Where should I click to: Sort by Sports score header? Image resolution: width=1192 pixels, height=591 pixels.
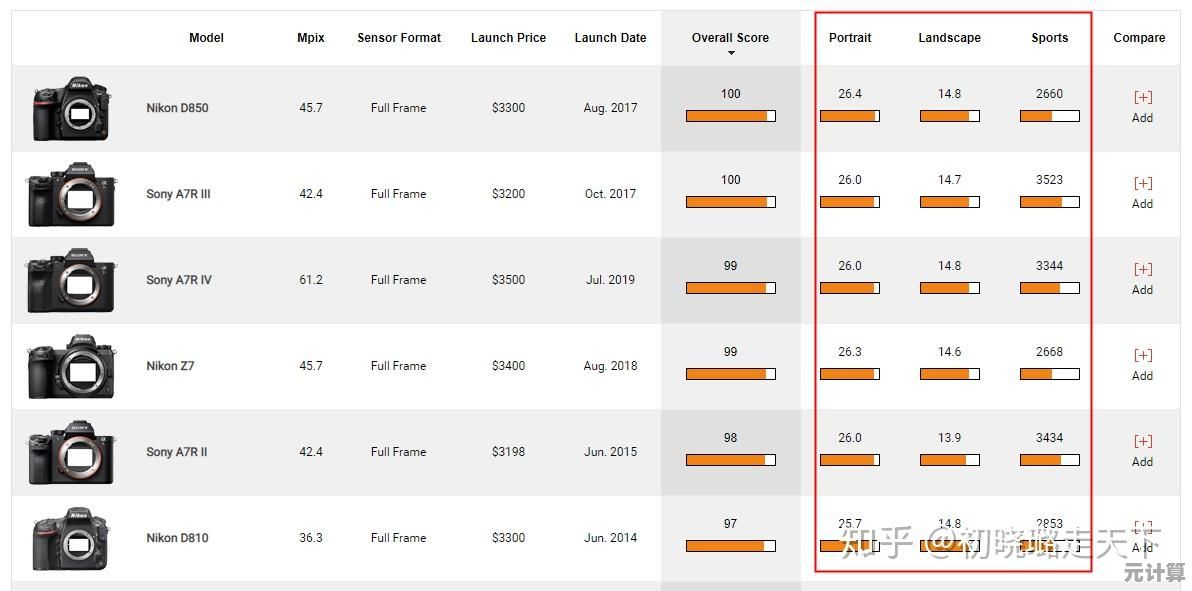click(1049, 38)
